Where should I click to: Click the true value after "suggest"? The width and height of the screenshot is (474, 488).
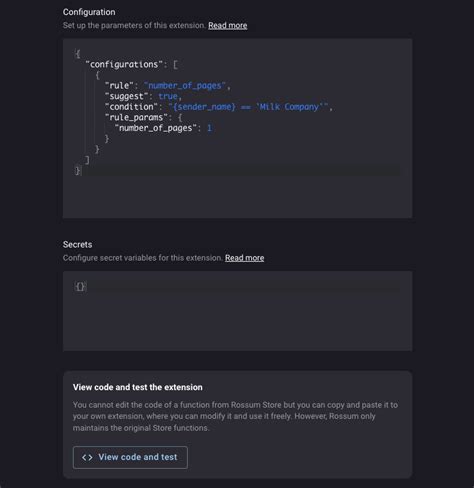168,96
